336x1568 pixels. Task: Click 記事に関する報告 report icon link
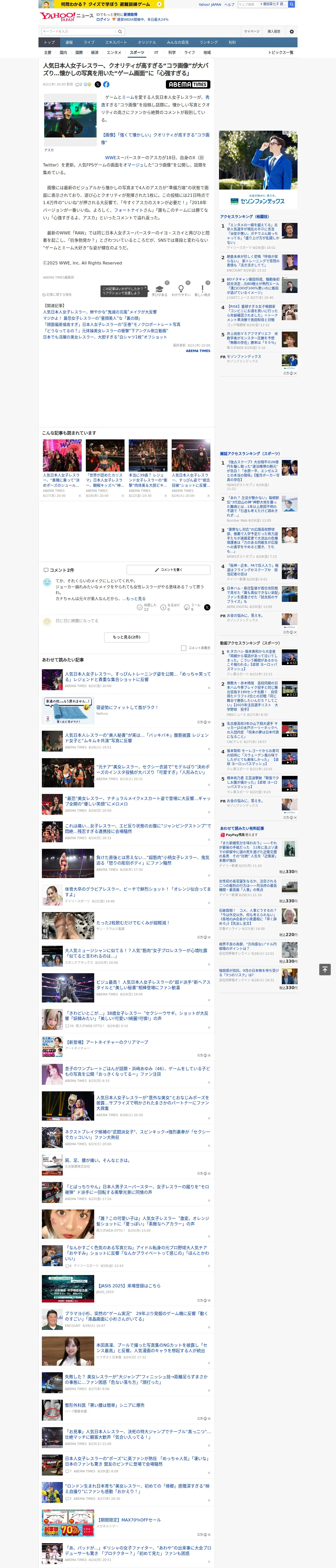click(57, 295)
